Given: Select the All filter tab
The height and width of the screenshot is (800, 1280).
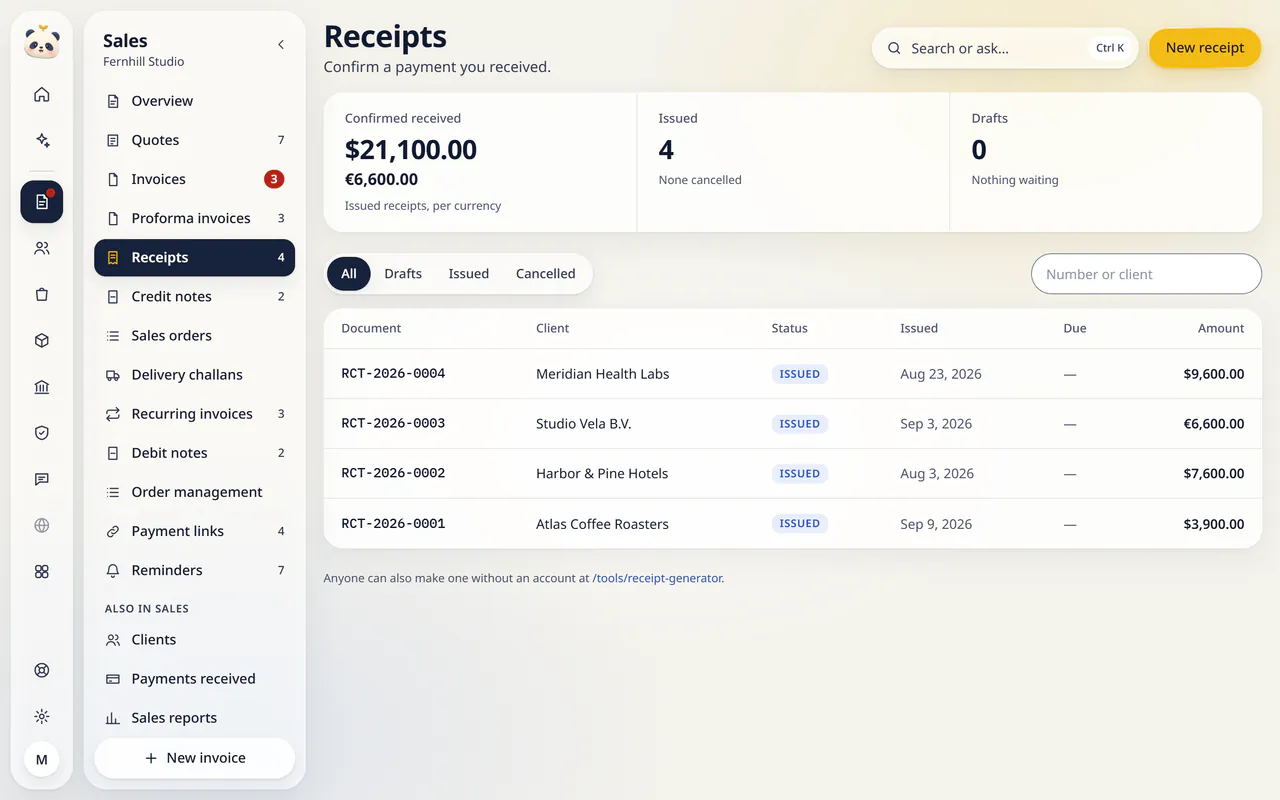Looking at the screenshot, I should (x=349, y=274).
